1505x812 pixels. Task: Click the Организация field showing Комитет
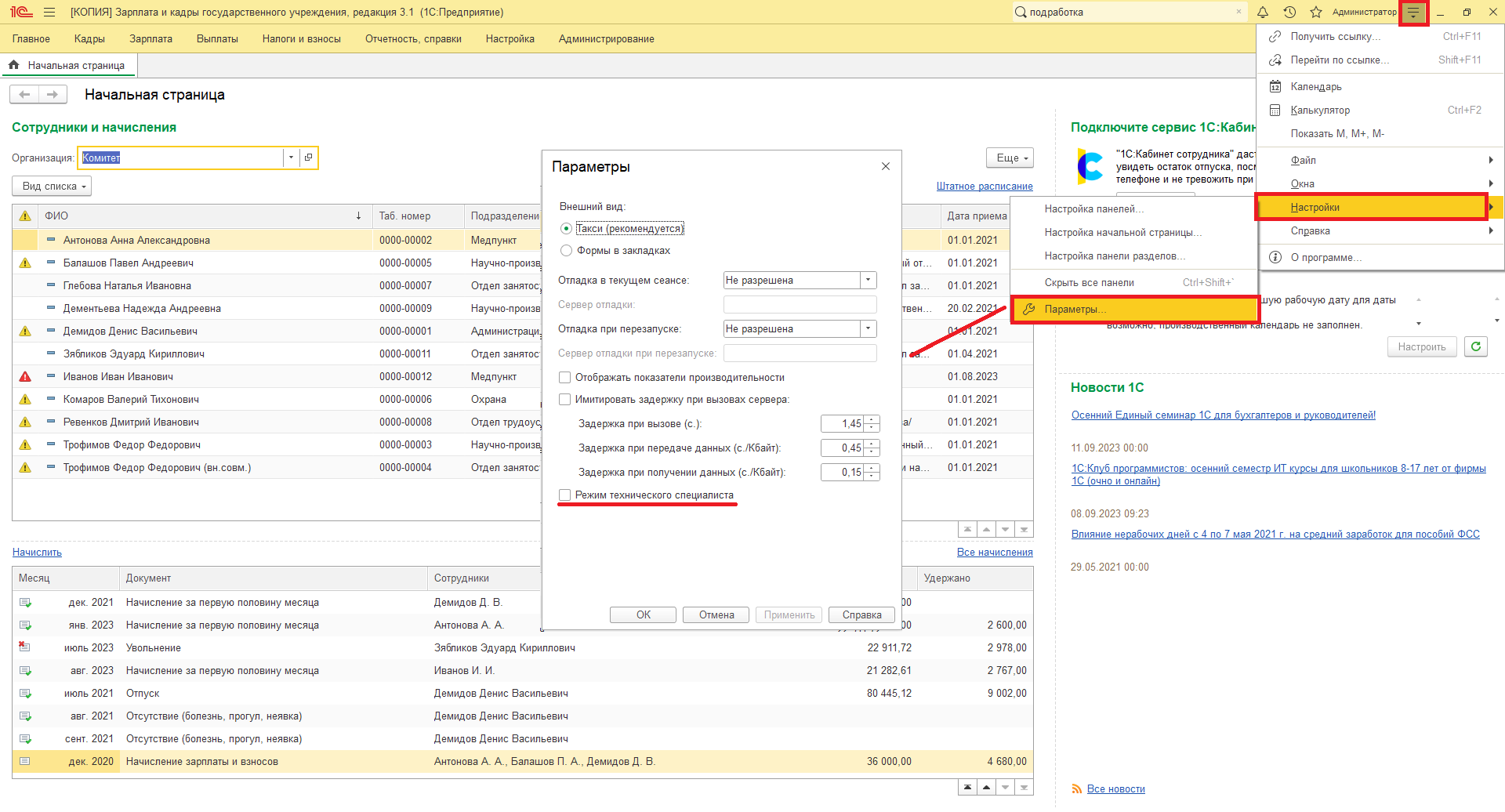(181, 158)
